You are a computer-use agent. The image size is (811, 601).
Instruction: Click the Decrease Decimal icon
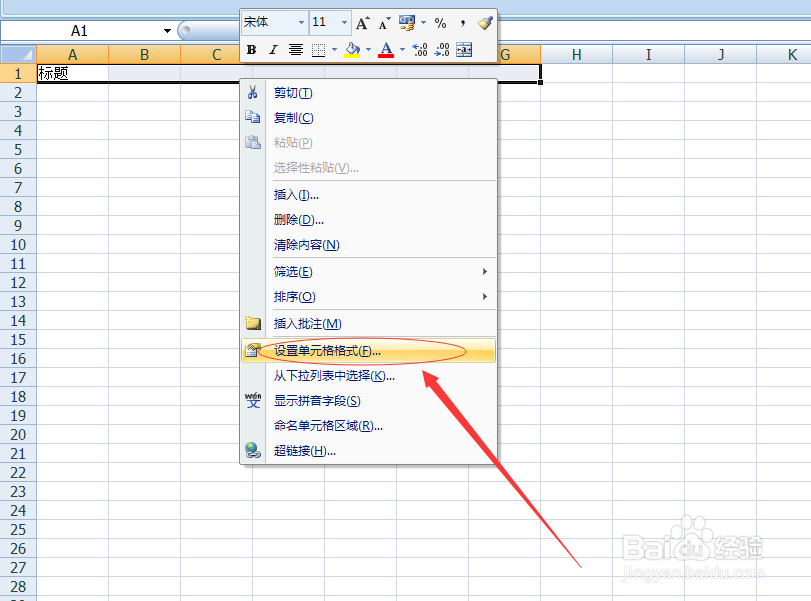(440, 49)
